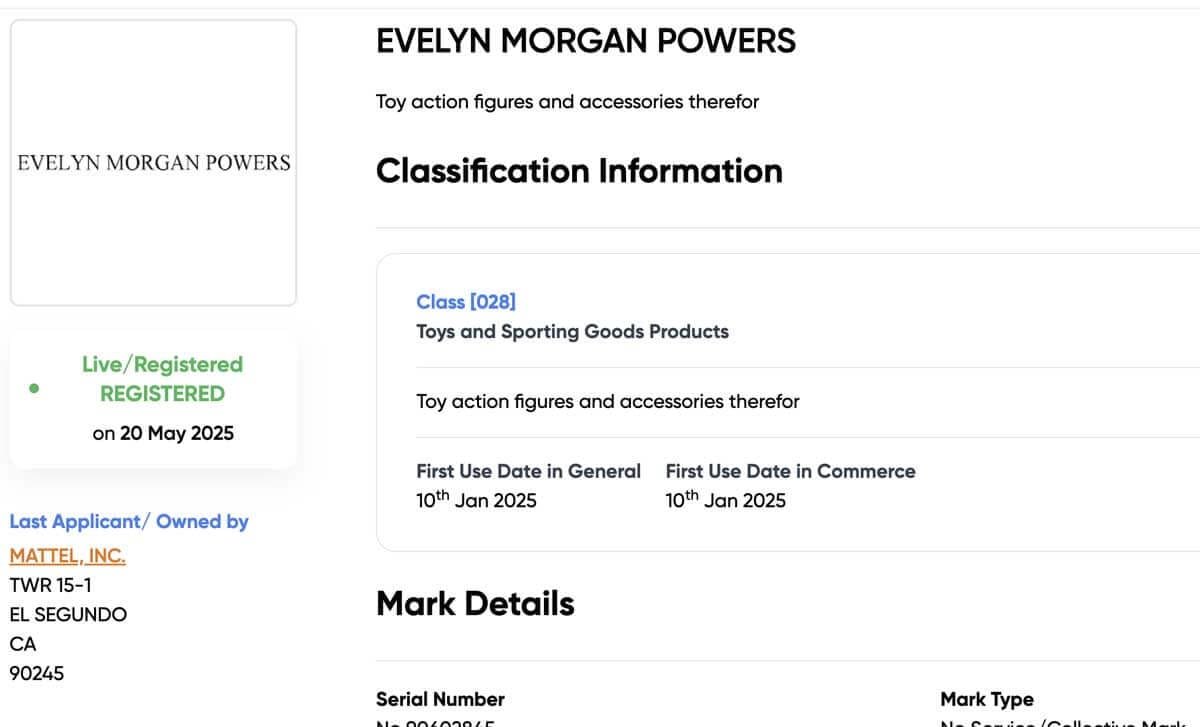Click the Serial Number field label
The image size is (1200, 727).
pyautogui.click(x=440, y=698)
